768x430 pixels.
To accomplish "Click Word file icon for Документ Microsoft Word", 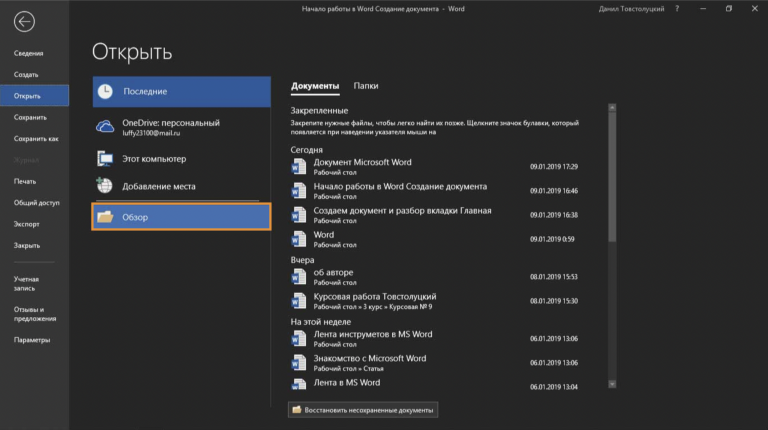I will point(299,167).
